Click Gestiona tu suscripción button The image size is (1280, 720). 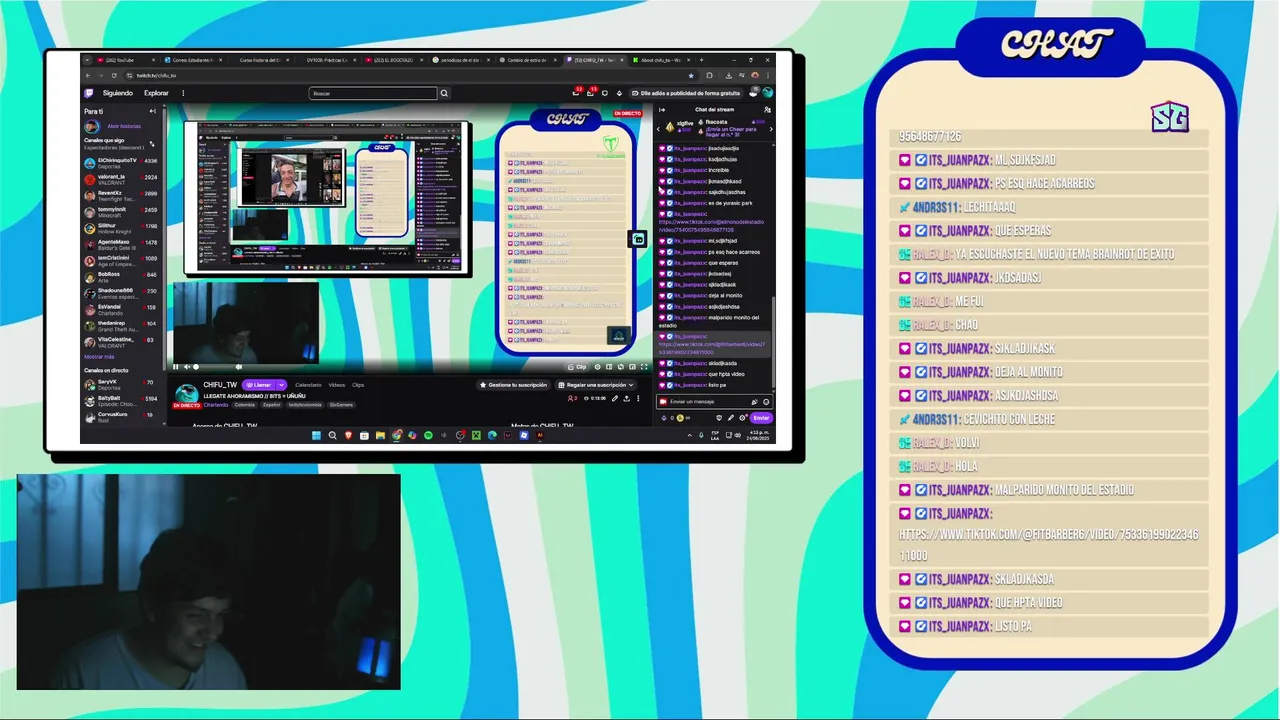click(513, 385)
